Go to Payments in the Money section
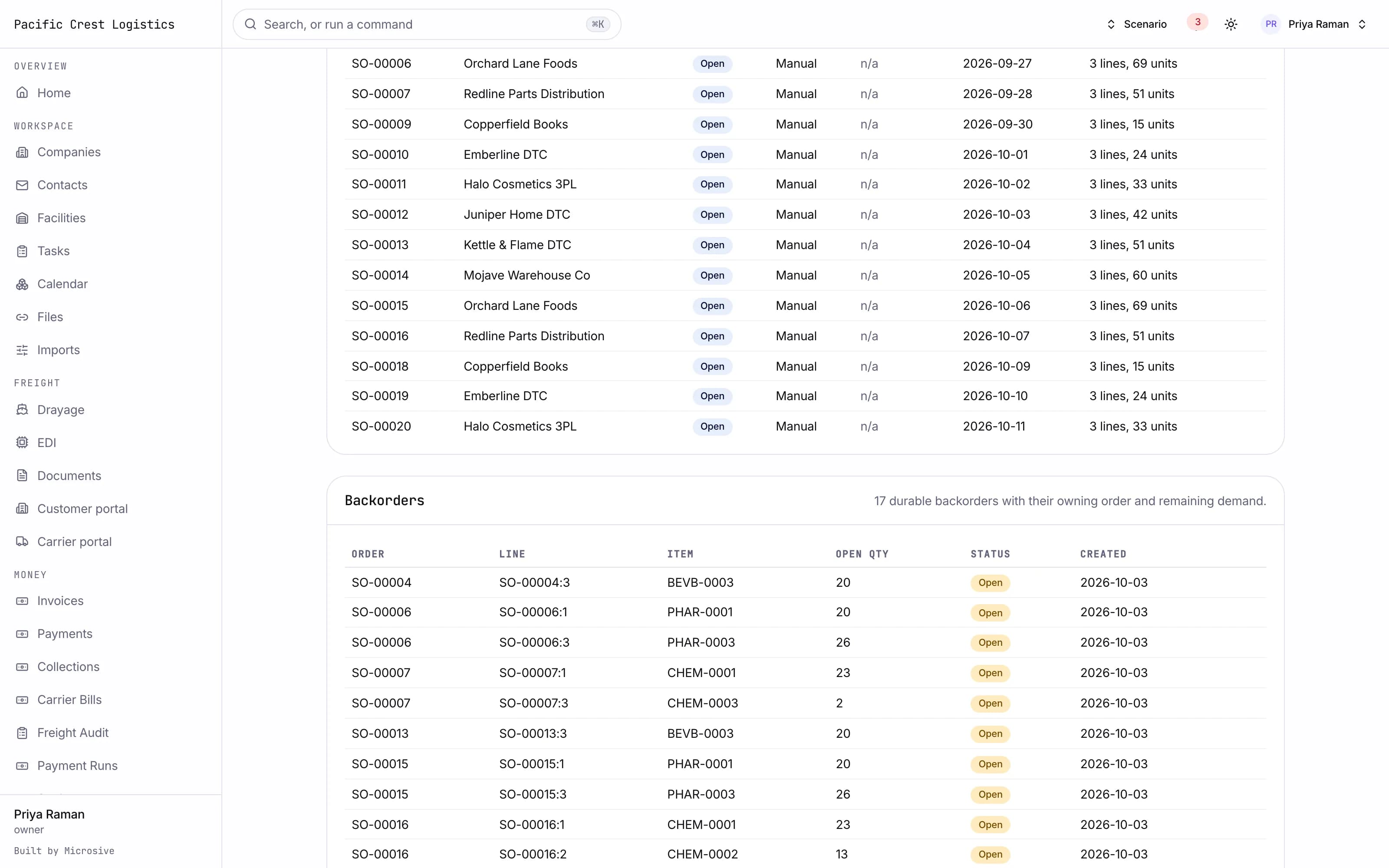 pos(65,634)
